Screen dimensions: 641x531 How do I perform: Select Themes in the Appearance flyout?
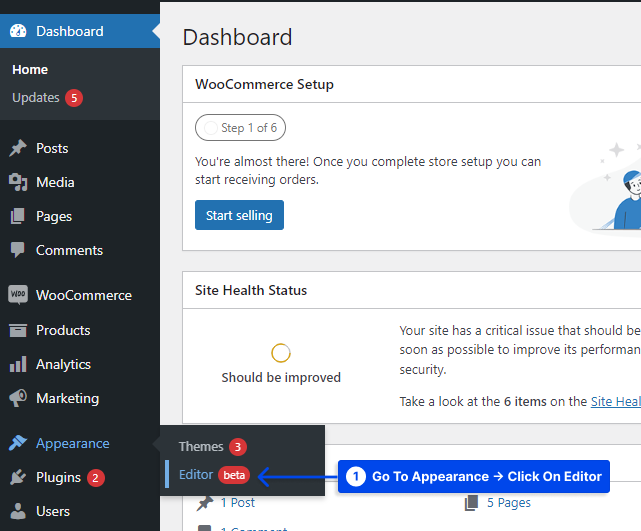pyautogui.click(x=201, y=446)
